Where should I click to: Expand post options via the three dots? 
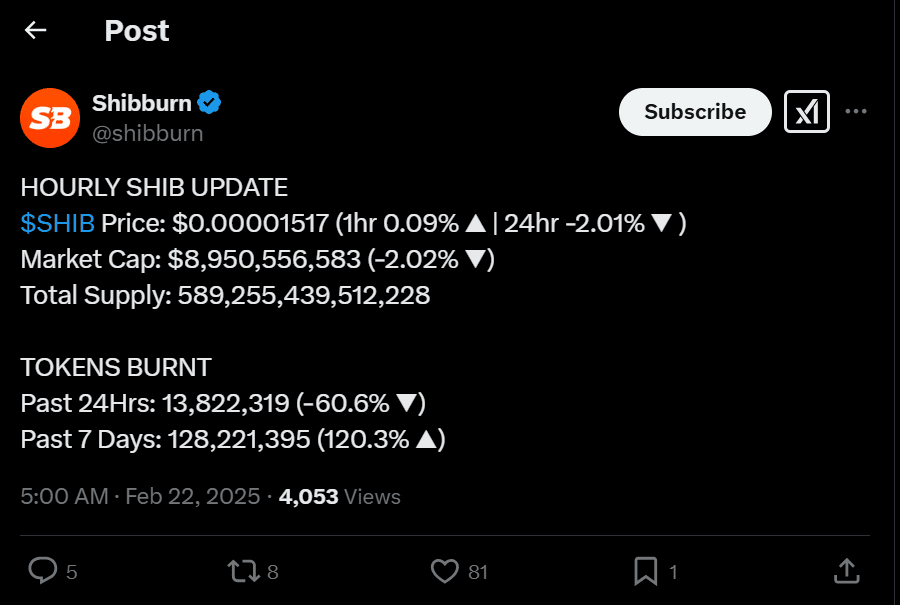point(856,112)
